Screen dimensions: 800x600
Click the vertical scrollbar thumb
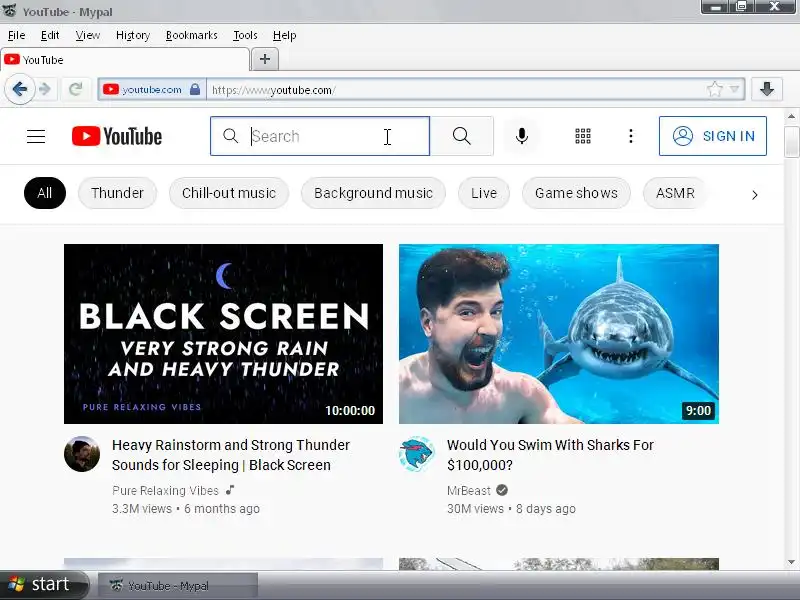coord(791,140)
